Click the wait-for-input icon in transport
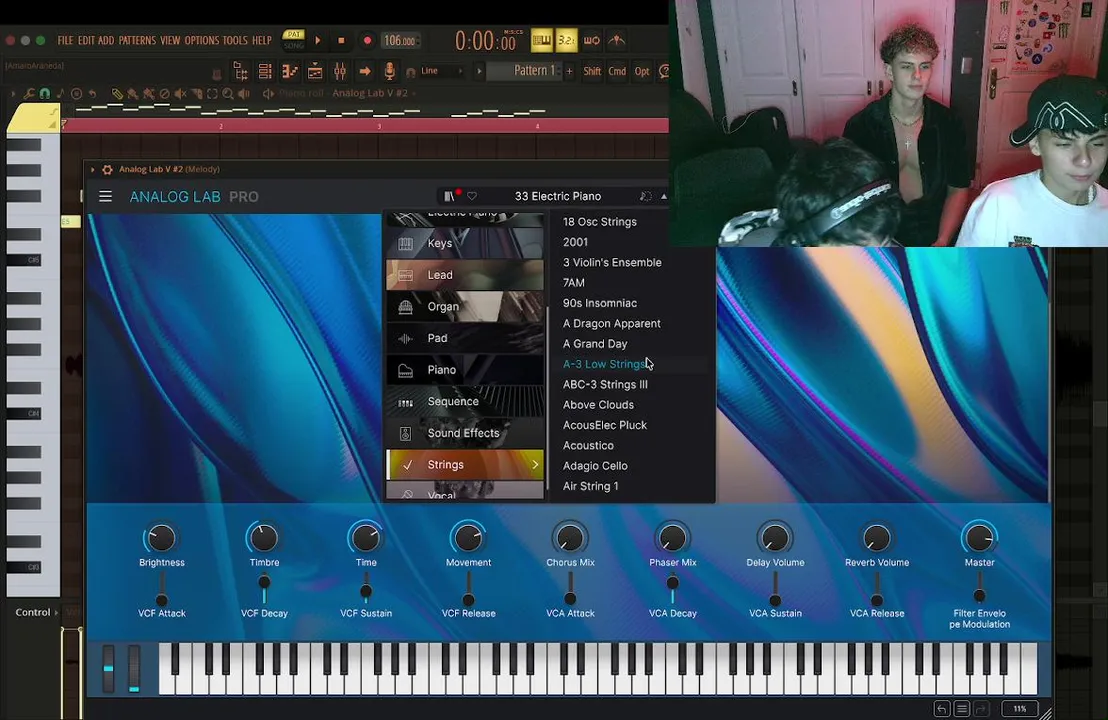The image size is (1108, 720). click(x=591, y=41)
